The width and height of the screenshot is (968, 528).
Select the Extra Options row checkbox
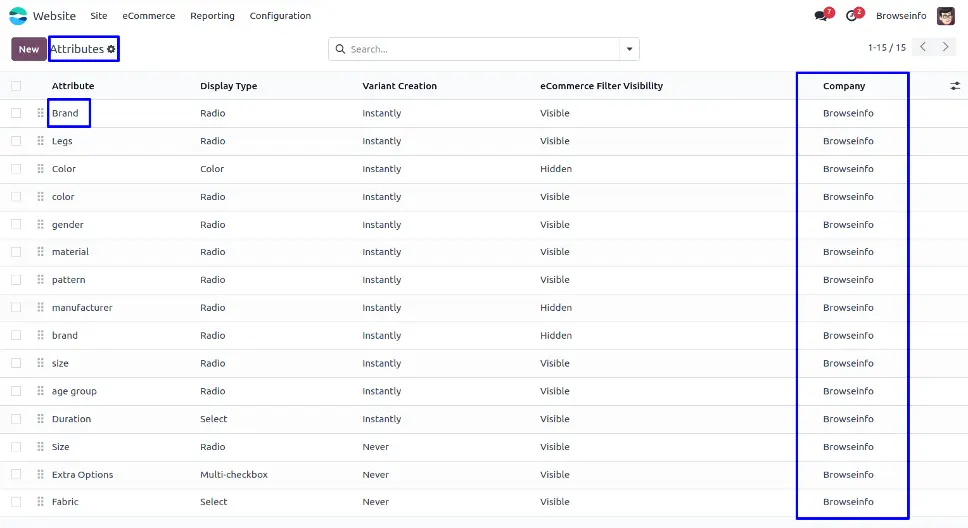16,475
